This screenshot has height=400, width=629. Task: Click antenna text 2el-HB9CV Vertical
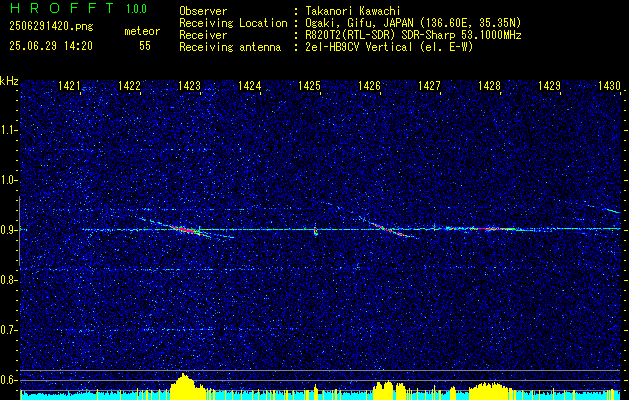click(358, 47)
